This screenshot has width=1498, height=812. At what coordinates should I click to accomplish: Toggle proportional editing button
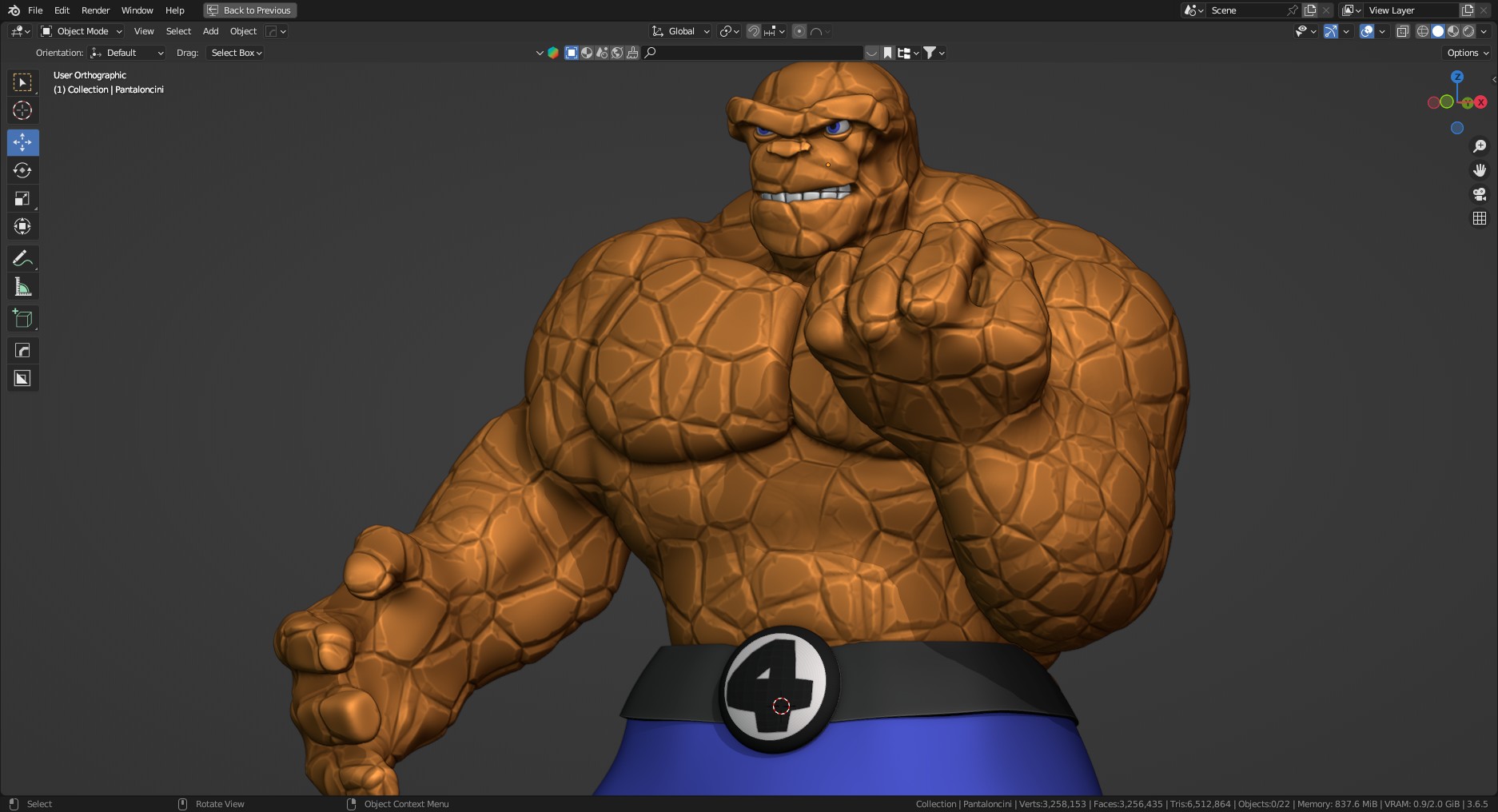tap(799, 31)
